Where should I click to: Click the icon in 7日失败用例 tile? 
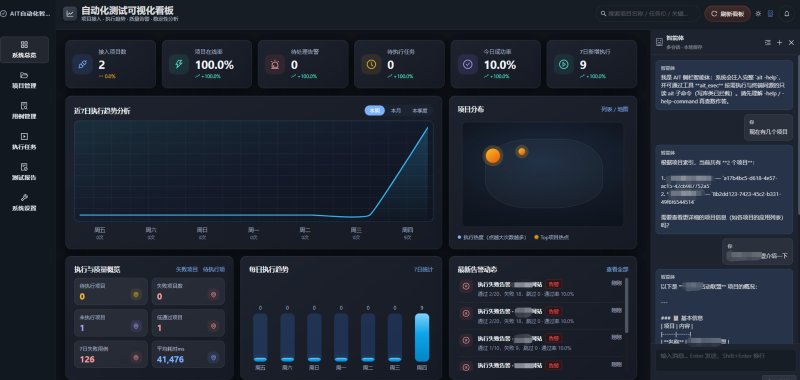point(136,357)
